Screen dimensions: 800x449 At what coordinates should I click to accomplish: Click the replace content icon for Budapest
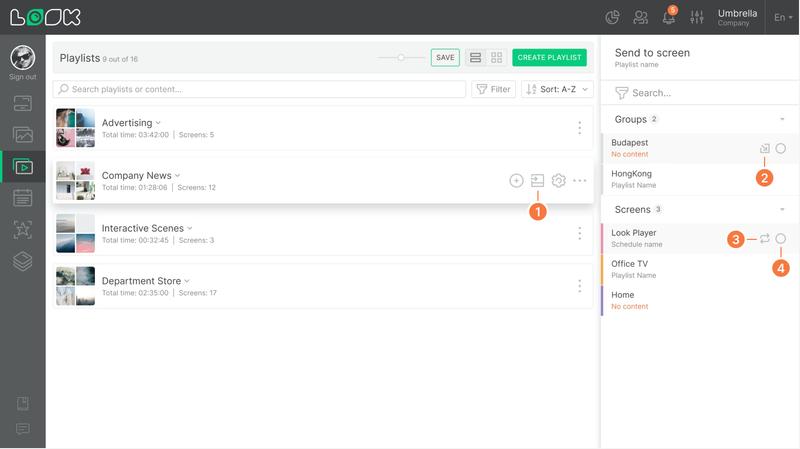[x=764, y=148]
